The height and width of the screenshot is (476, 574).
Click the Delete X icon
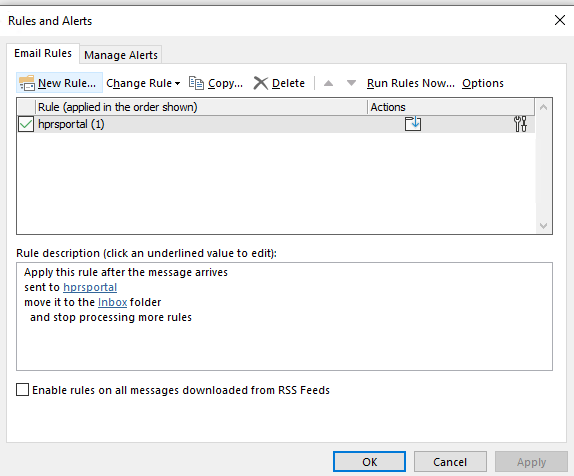tap(261, 83)
